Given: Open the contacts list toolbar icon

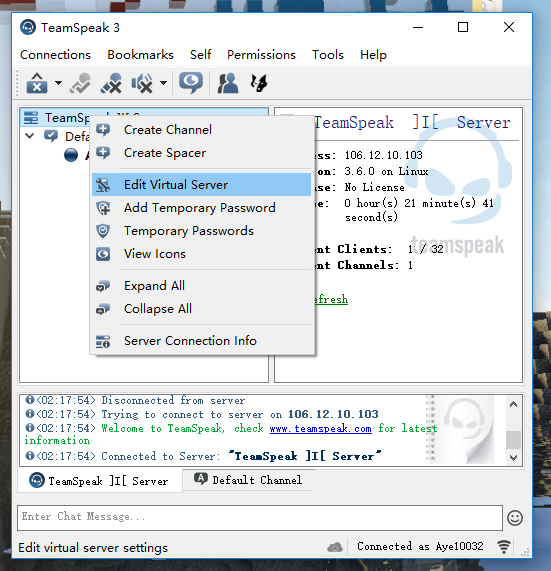Looking at the screenshot, I should coord(228,83).
